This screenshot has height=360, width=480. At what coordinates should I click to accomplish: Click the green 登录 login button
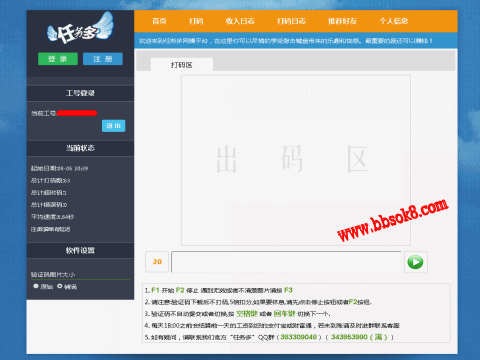pyautogui.click(x=58, y=59)
